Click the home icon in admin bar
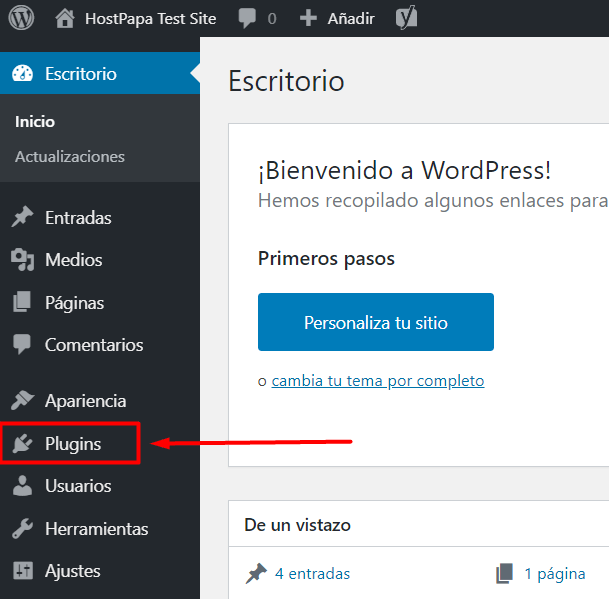Screen dimensions: 609x599 coord(65,18)
